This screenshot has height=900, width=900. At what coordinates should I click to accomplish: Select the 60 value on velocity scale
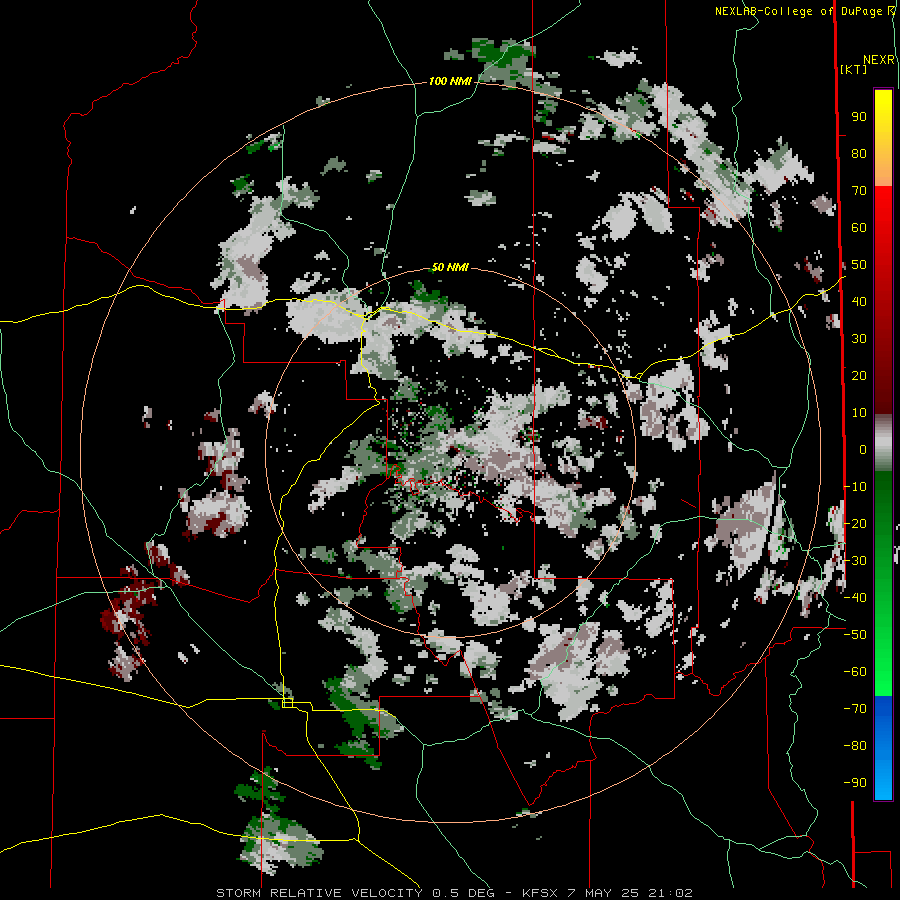[x=859, y=227]
